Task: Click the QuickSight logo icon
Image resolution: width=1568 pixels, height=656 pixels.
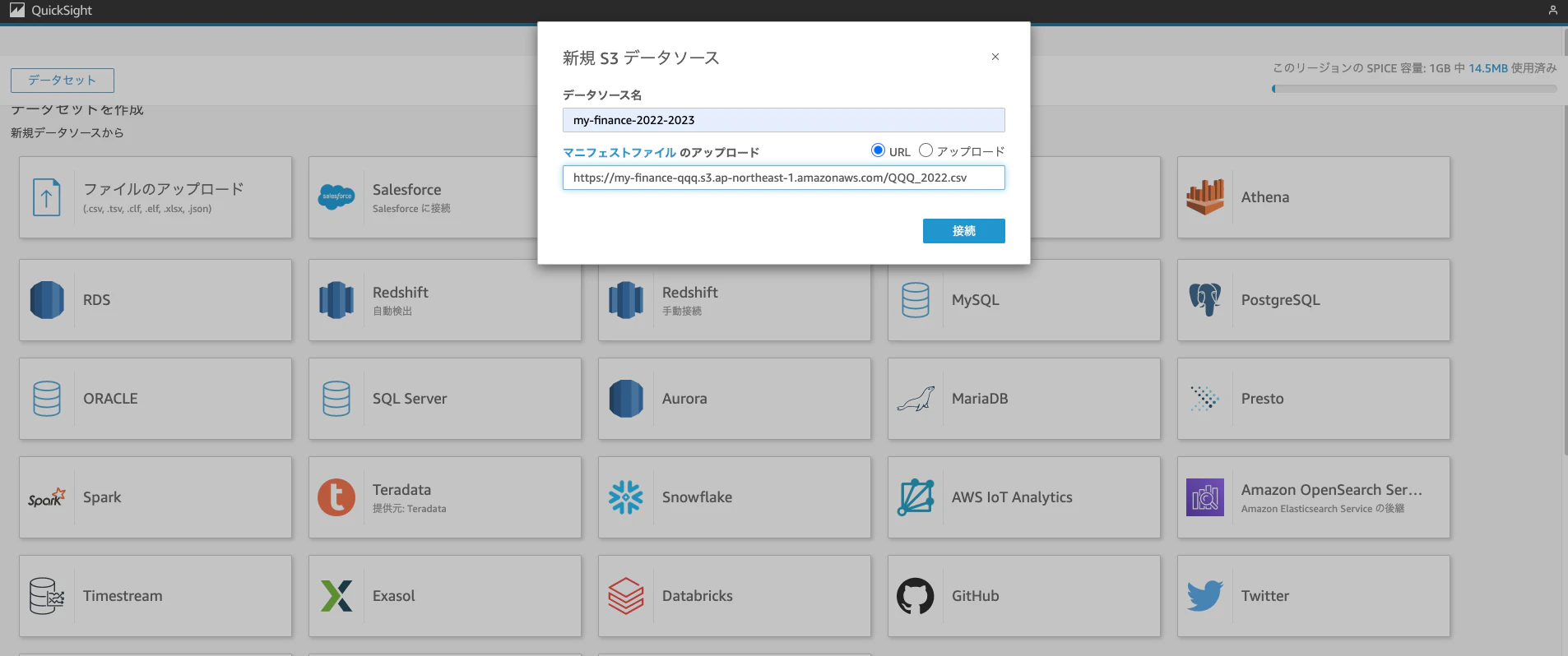Action: (17, 10)
